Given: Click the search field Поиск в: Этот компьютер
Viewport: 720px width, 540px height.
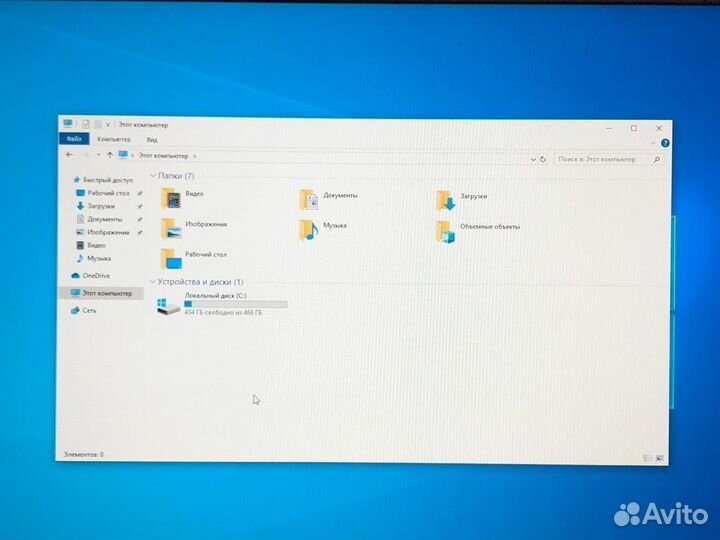Looking at the screenshot, I should 600,159.
